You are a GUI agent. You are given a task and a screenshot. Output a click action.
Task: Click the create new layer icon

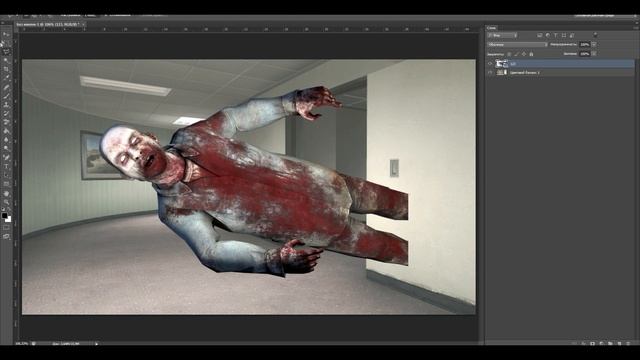(619, 344)
